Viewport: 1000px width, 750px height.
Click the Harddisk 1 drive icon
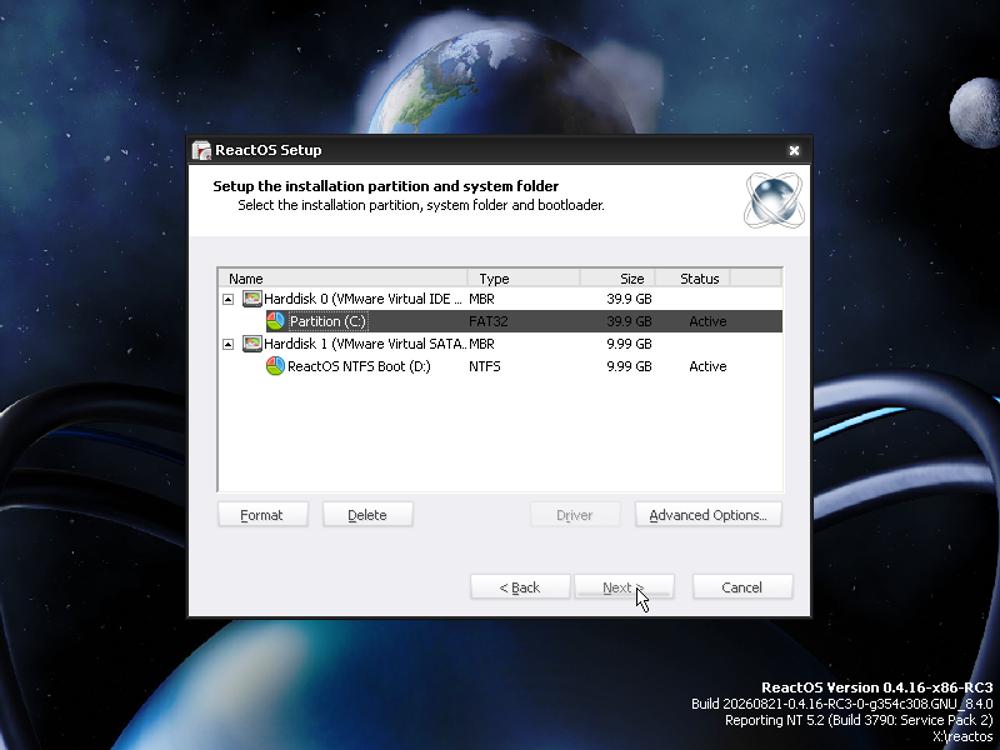(253, 344)
